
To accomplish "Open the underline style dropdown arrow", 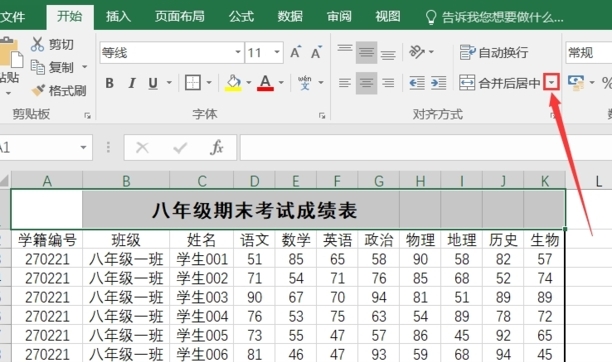I will tap(169, 83).
